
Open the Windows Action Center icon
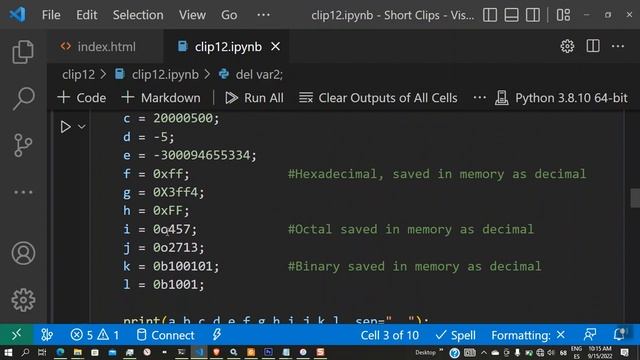[x=624, y=353]
